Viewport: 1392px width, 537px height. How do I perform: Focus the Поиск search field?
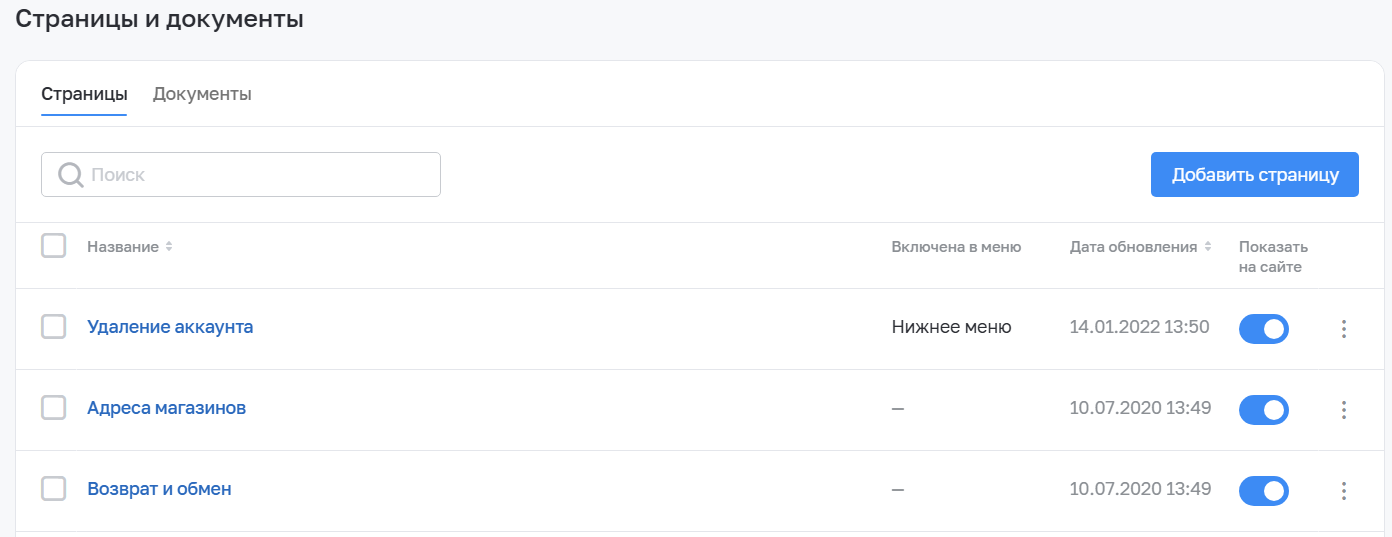tap(260, 175)
